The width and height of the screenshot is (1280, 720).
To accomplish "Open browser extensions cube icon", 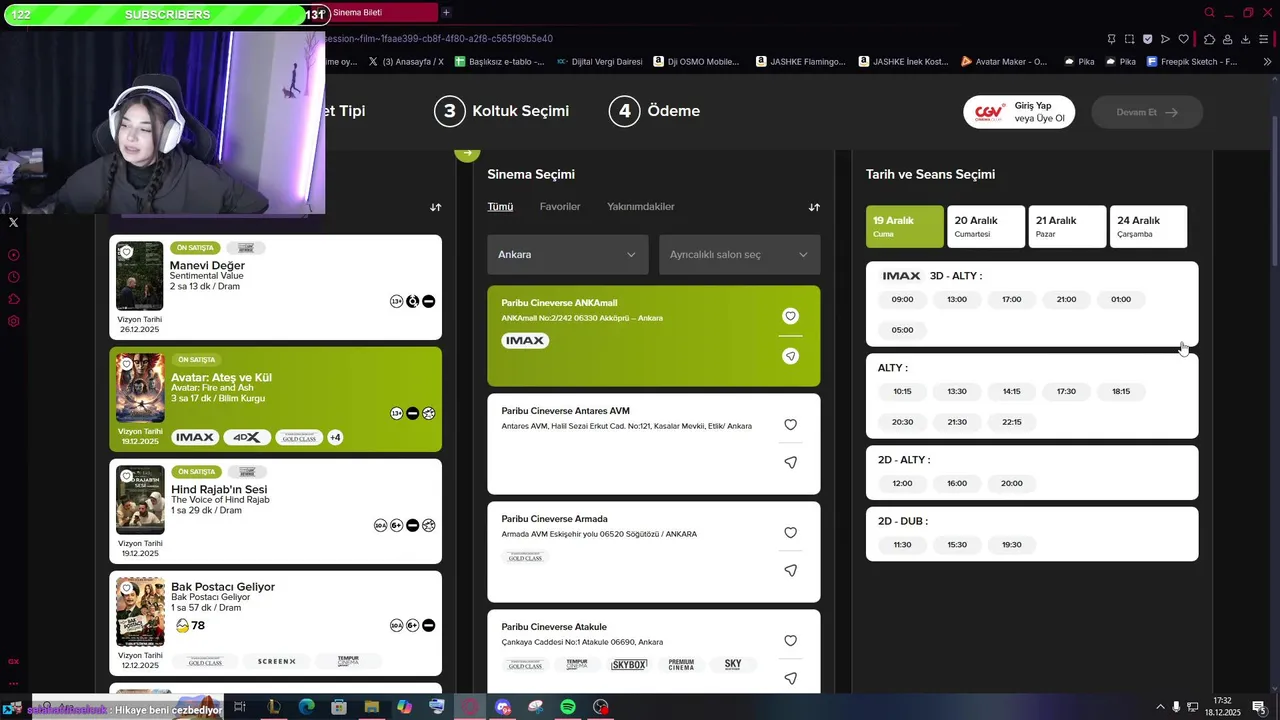I will point(1209,39).
